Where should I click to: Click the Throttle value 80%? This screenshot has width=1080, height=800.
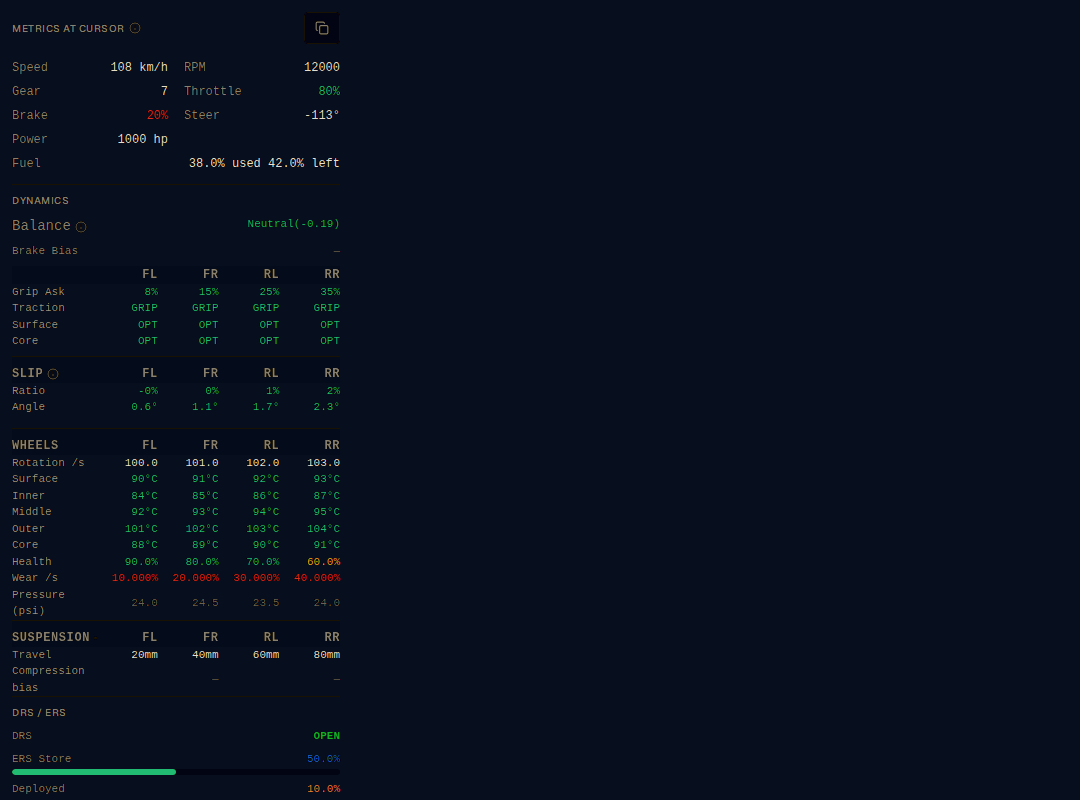point(329,91)
